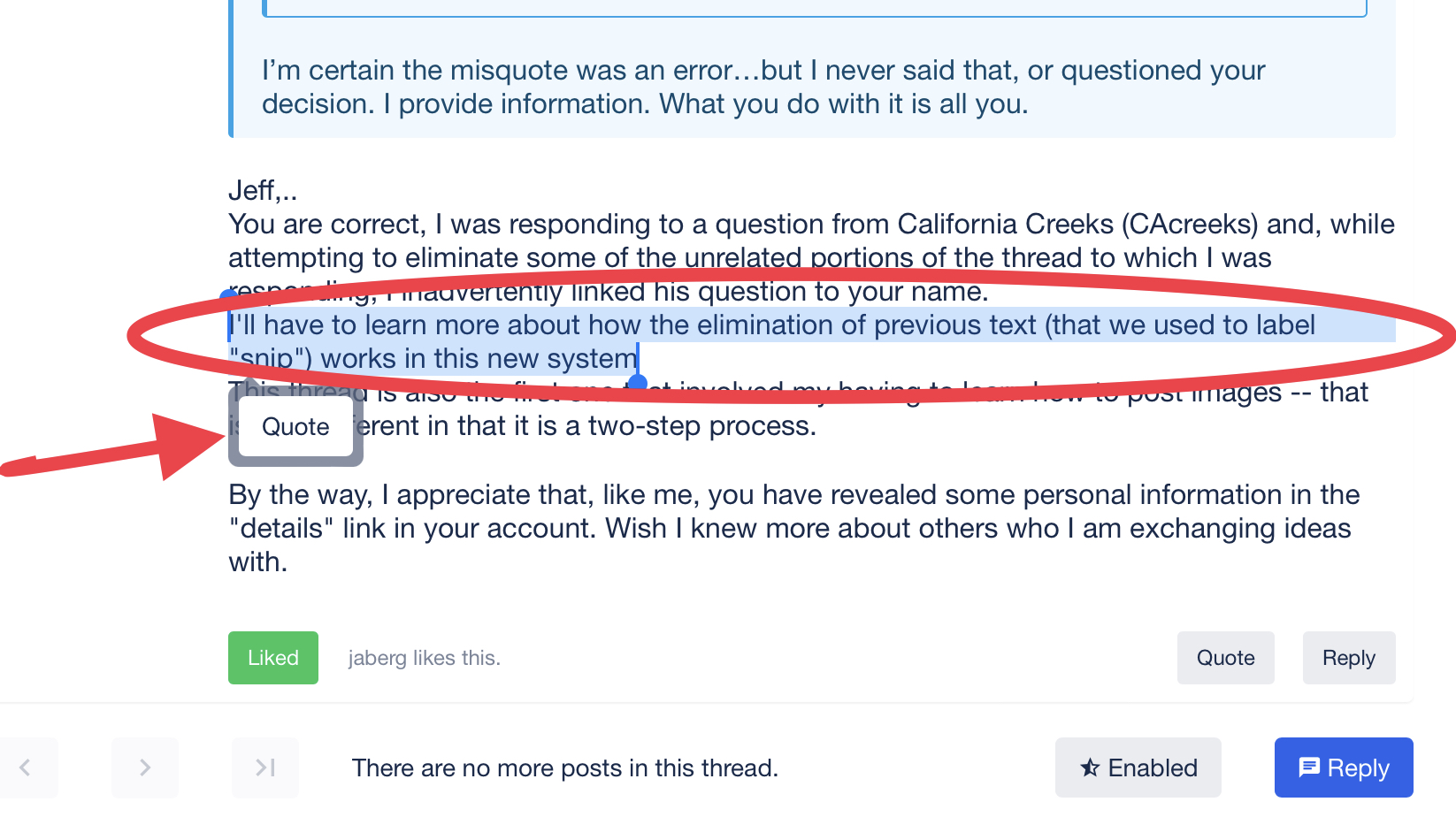
Task: Click 'There are no more posts in this thread'
Action: [x=564, y=767]
